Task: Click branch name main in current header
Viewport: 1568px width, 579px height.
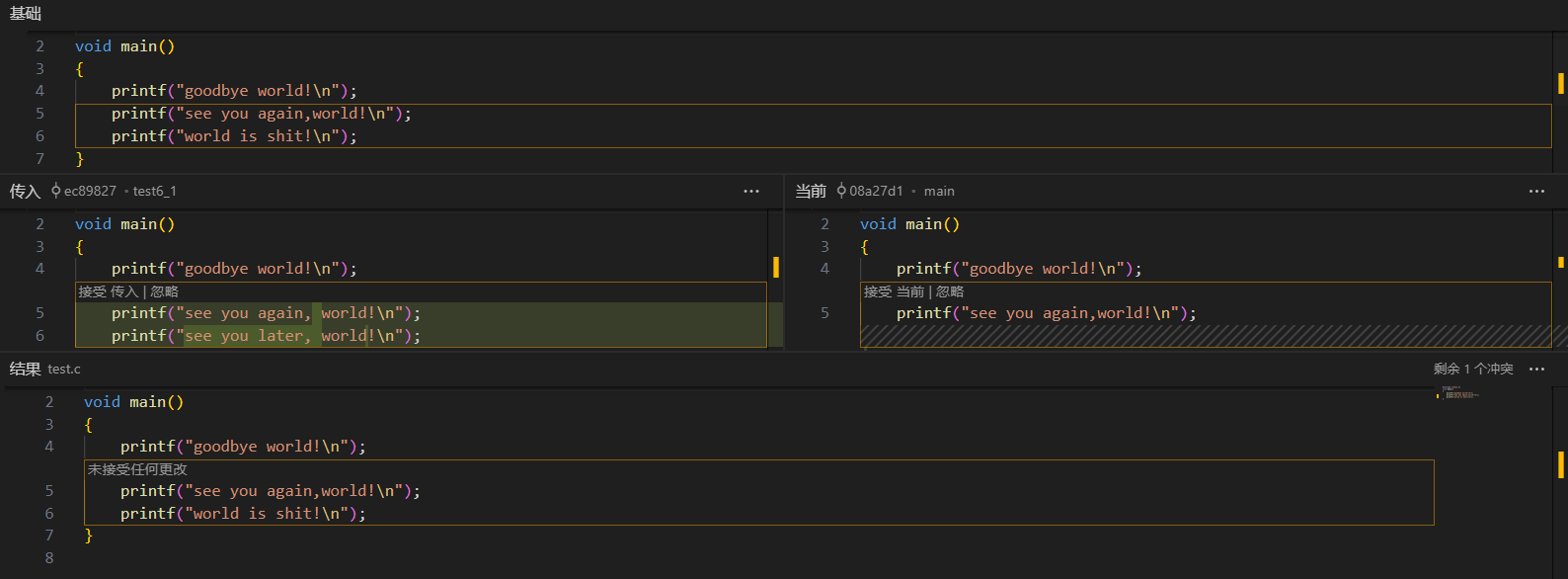Action: [x=939, y=191]
